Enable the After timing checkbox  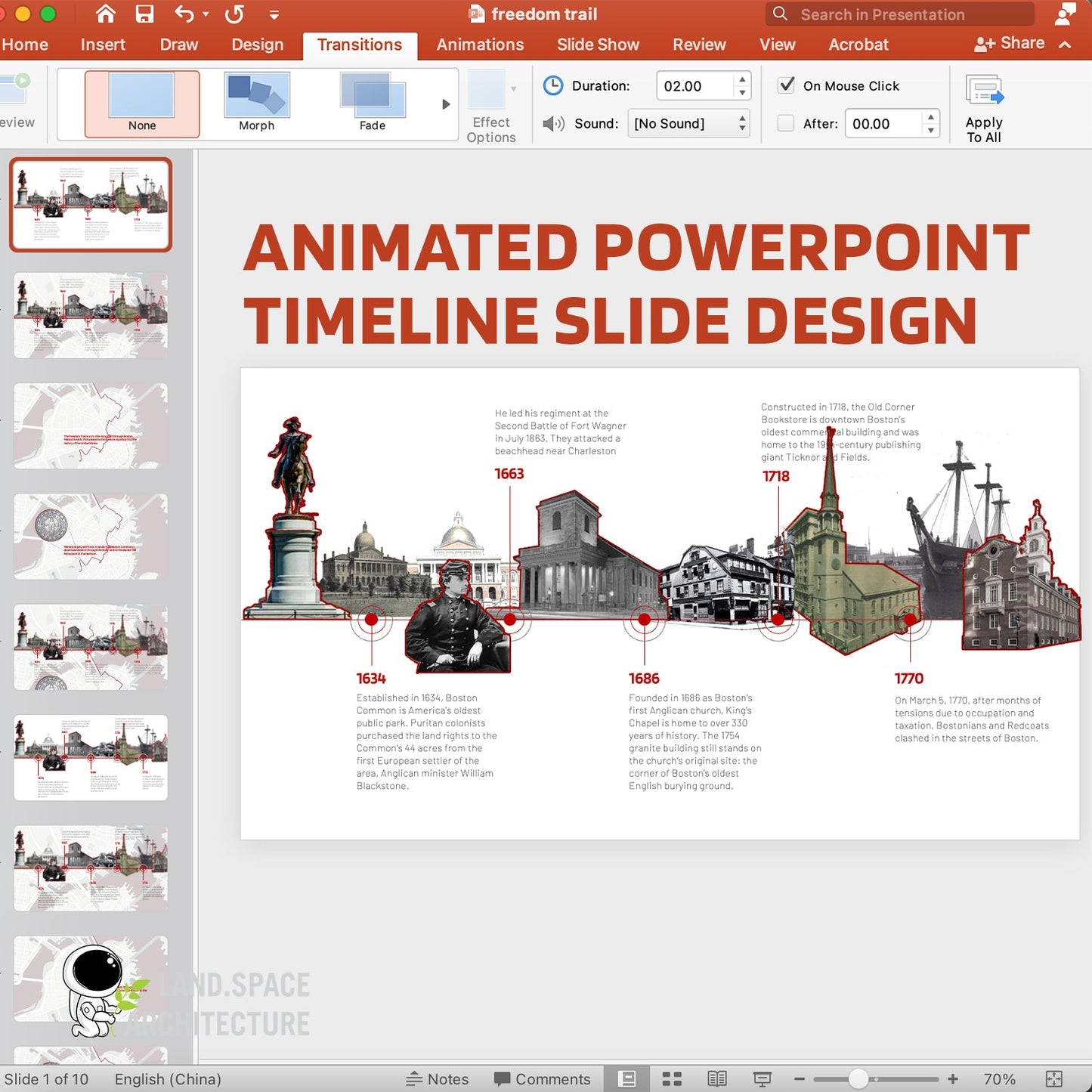786,123
